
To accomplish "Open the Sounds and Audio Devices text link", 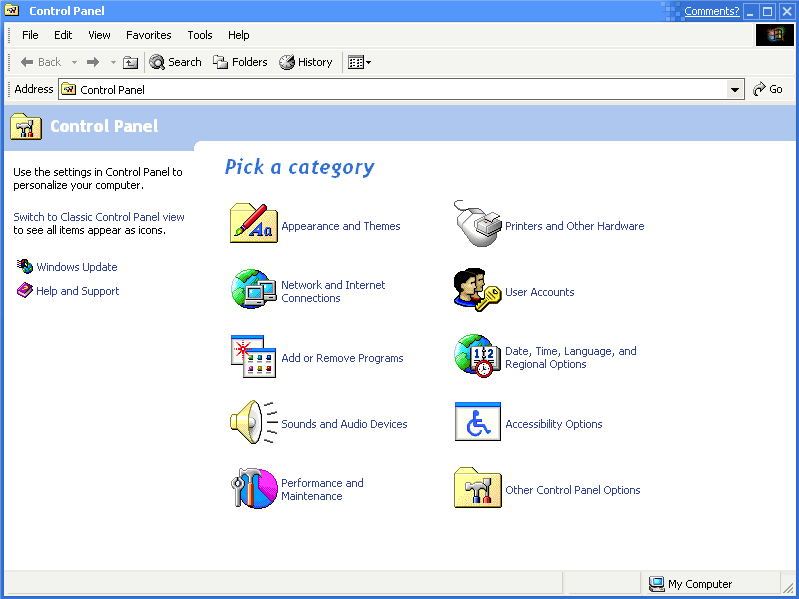I will pyautogui.click(x=344, y=424).
